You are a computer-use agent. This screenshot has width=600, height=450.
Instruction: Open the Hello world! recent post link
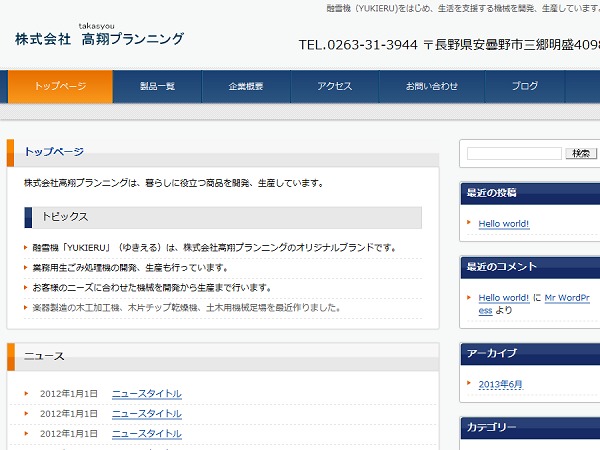pyautogui.click(x=504, y=224)
